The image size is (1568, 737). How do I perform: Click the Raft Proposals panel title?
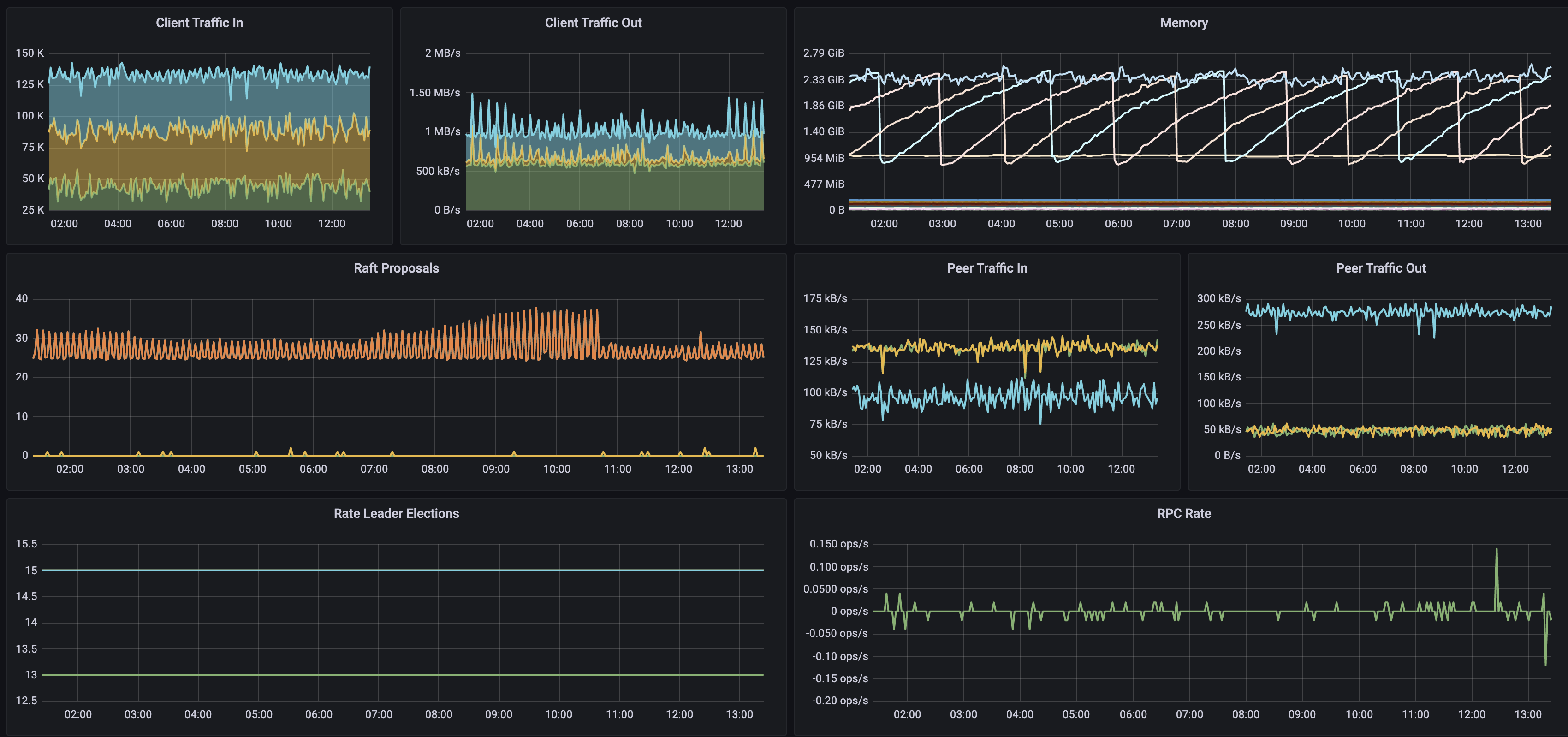396,268
